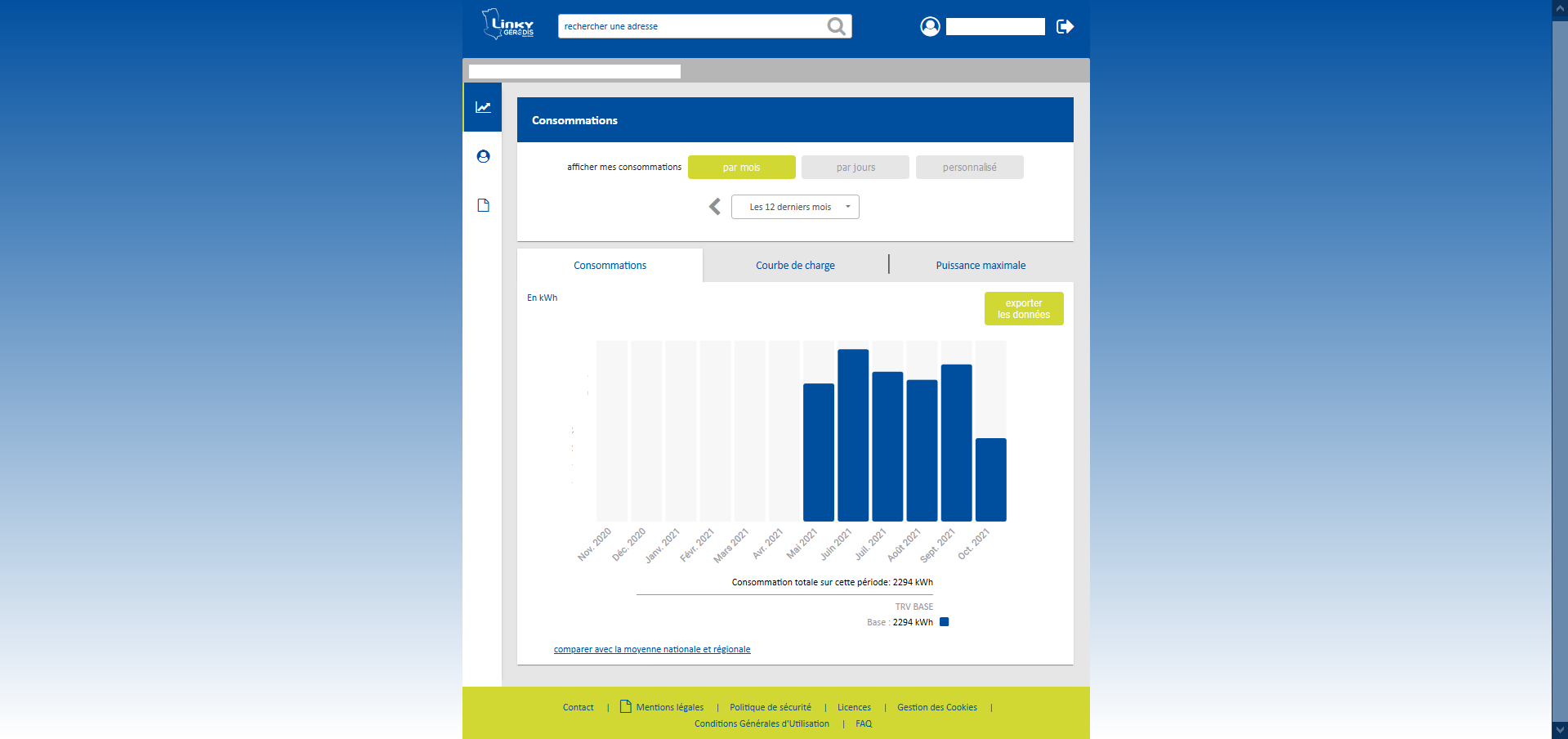Open Conditions Générales d'Utilisation link

[762, 723]
